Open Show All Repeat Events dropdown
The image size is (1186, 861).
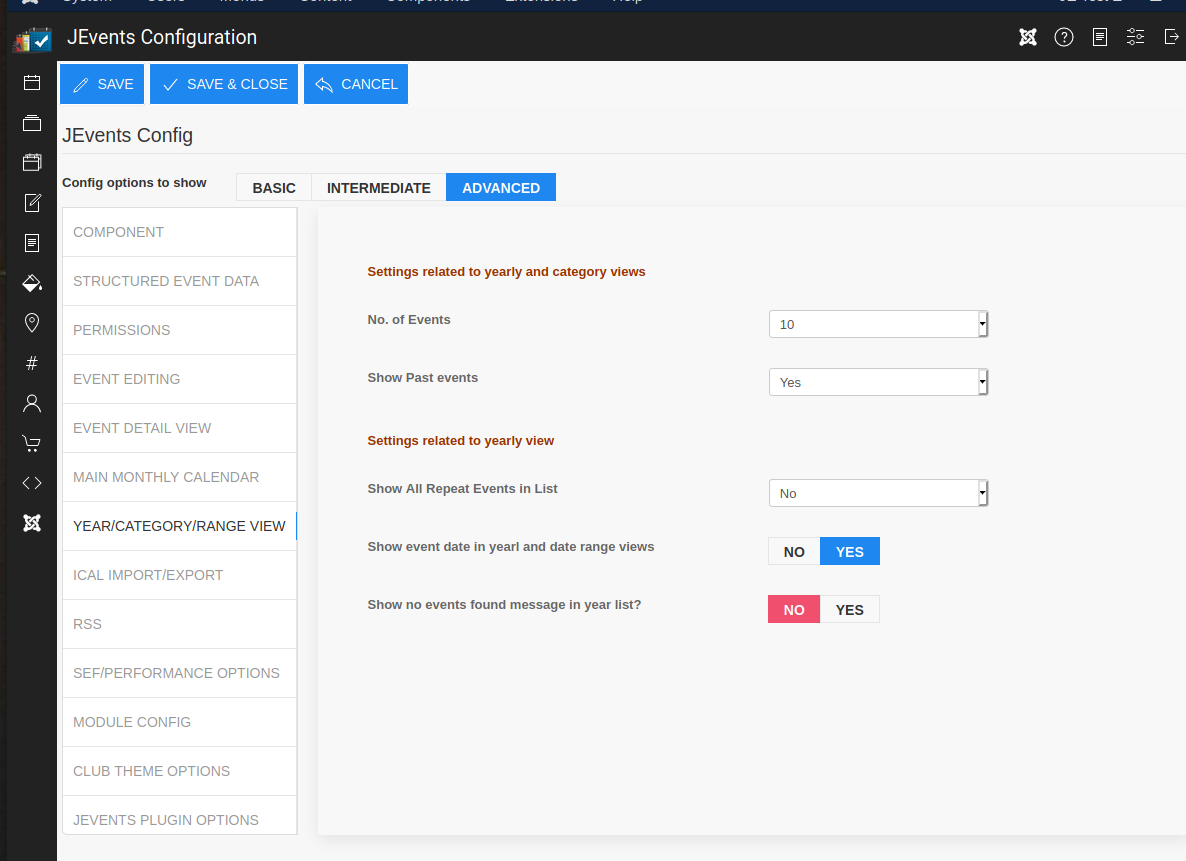click(x=878, y=493)
